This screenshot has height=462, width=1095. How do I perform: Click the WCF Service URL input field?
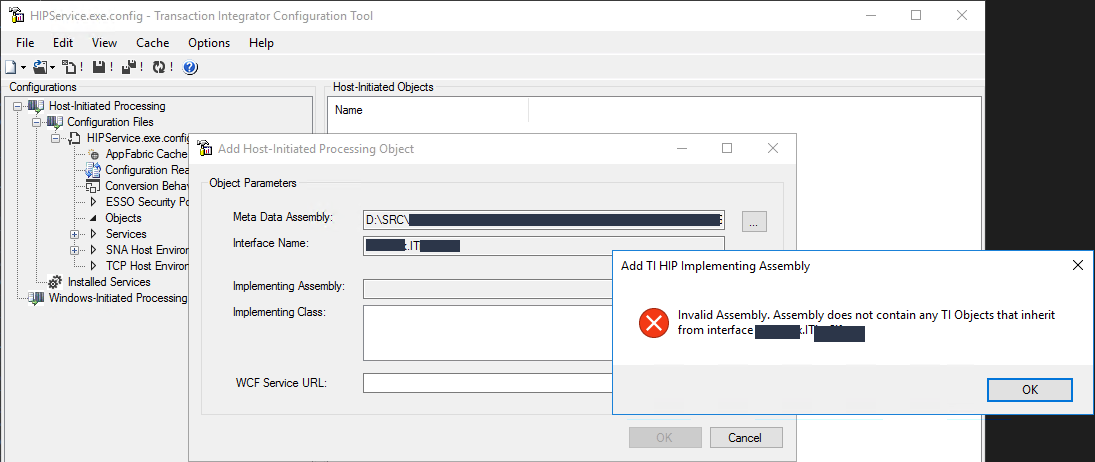point(487,383)
